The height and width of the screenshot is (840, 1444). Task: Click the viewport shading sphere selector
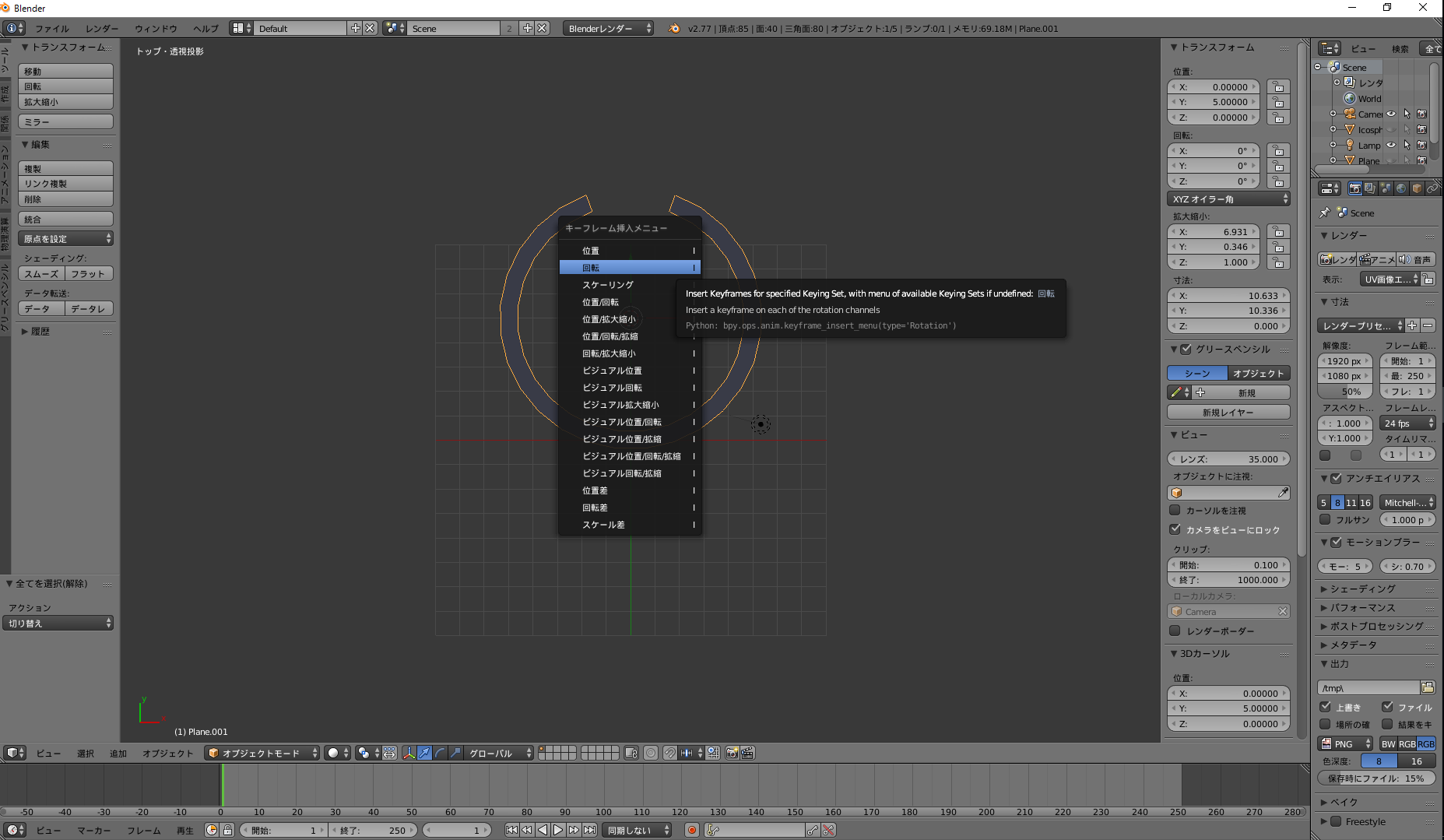coord(337,753)
